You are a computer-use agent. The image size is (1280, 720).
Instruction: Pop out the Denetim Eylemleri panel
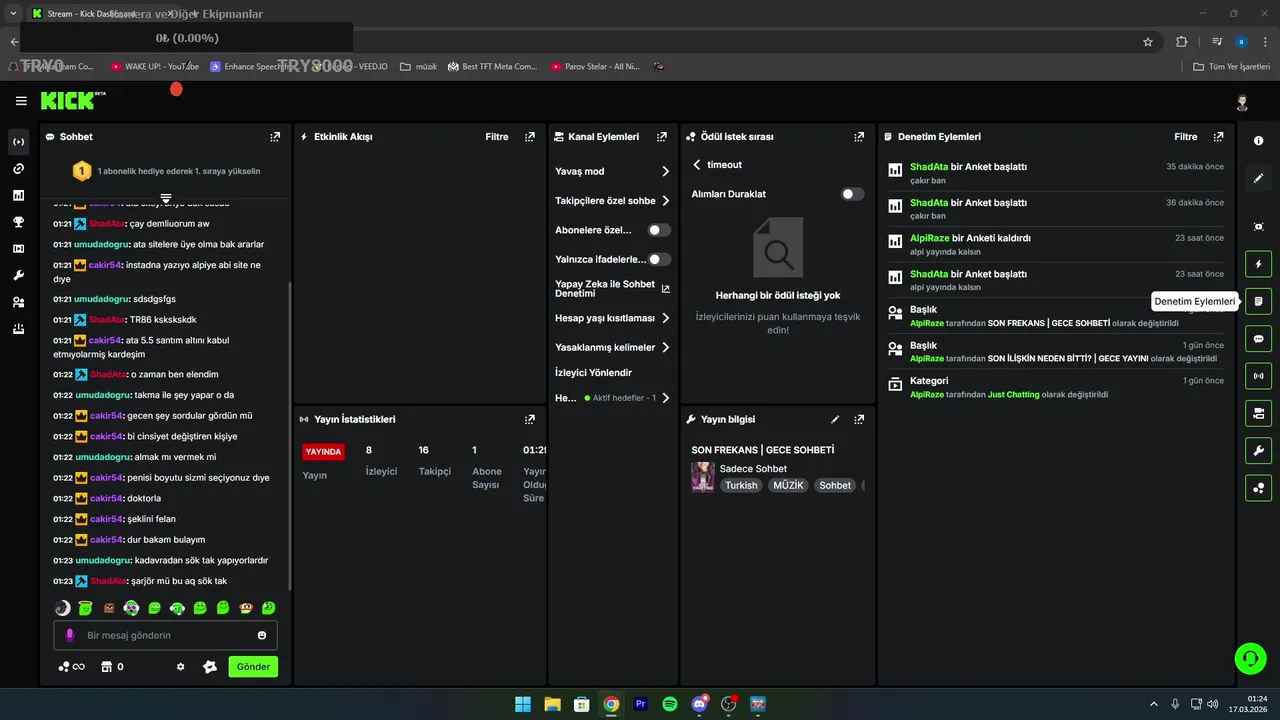point(1218,137)
